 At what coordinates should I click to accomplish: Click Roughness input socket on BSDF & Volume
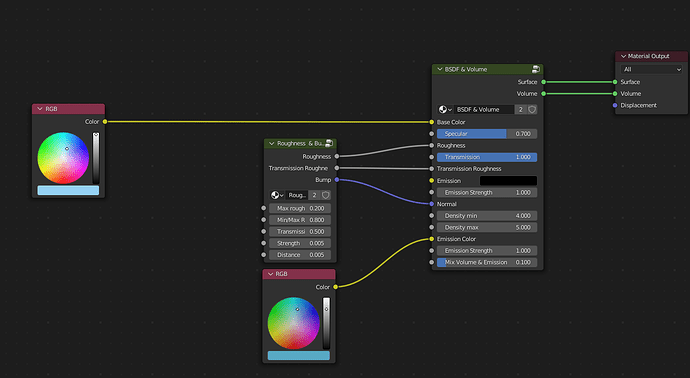432,145
